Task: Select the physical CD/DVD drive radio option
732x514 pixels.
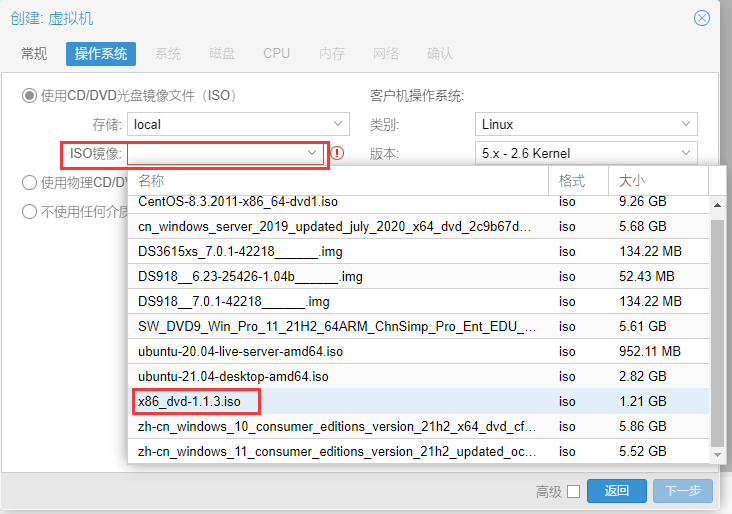Action: [x=30, y=182]
